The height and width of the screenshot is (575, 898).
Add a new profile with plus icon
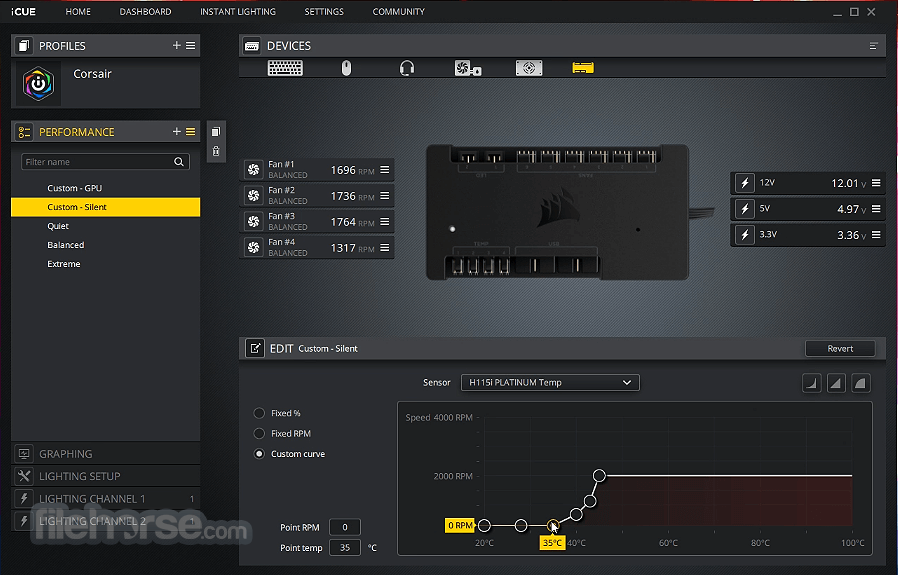[176, 45]
